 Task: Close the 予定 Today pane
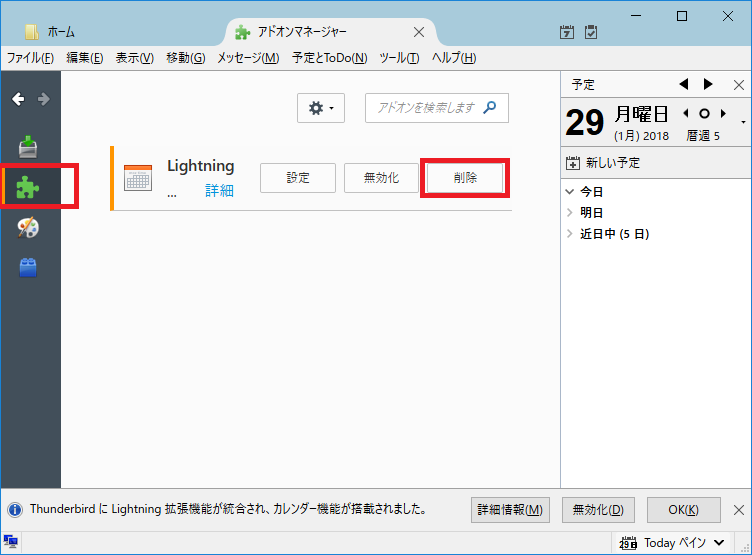[x=739, y=85]
